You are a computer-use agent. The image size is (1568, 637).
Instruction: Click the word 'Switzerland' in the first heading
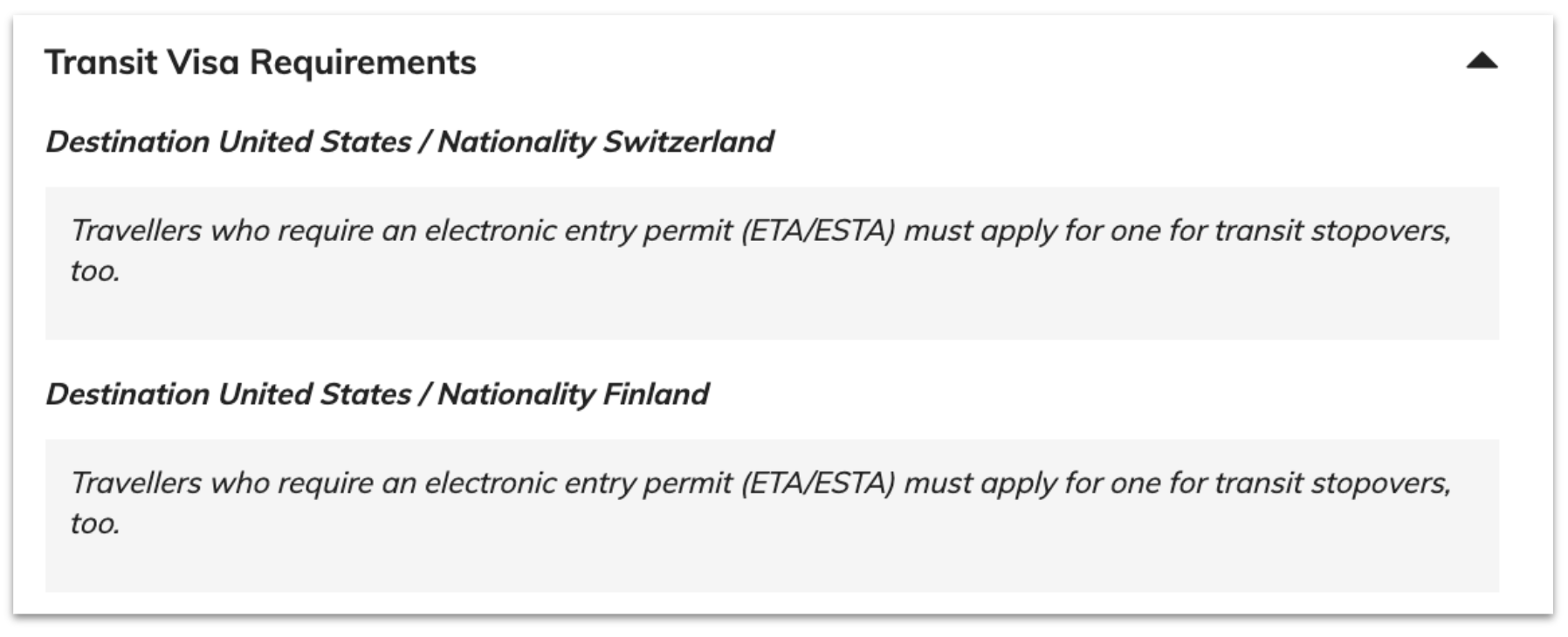tap(689, 141)
